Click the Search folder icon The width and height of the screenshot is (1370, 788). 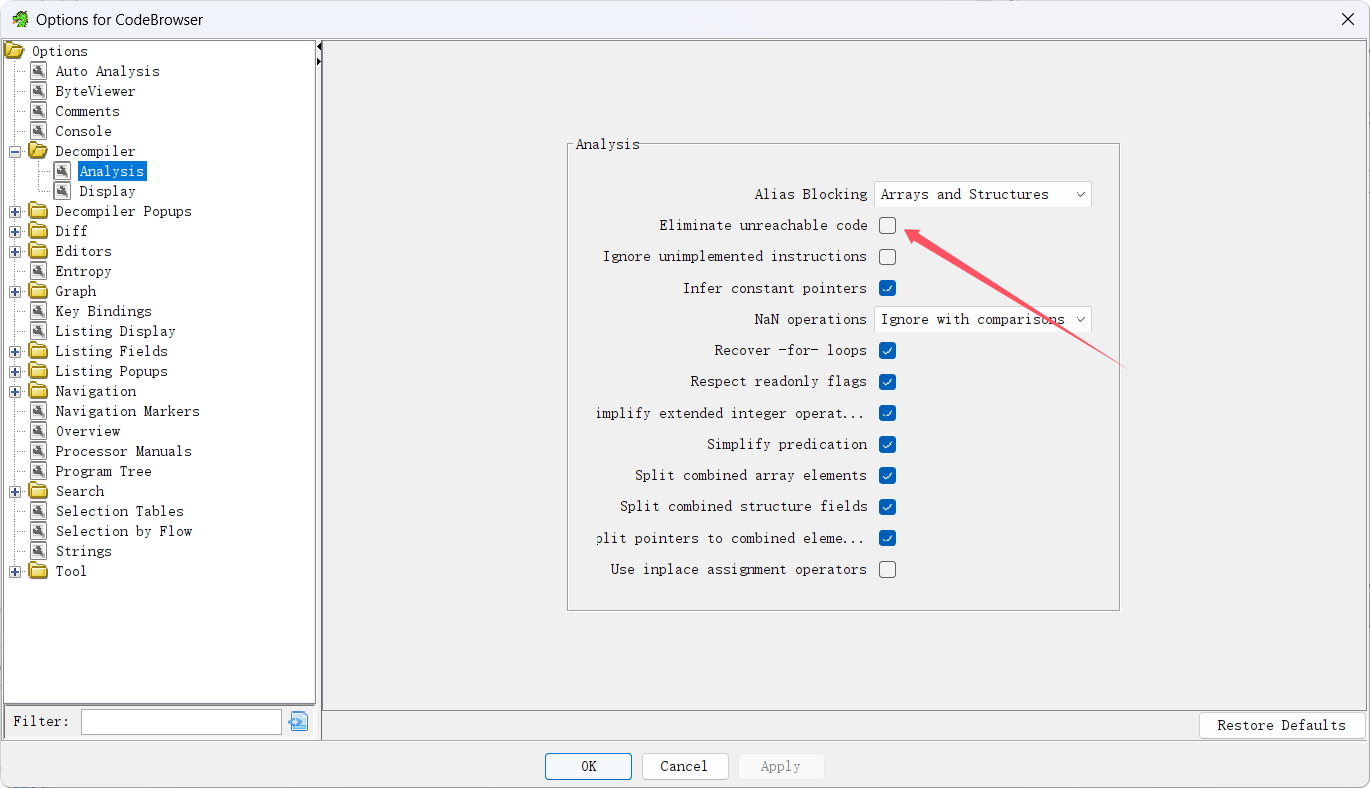[38, 491]
